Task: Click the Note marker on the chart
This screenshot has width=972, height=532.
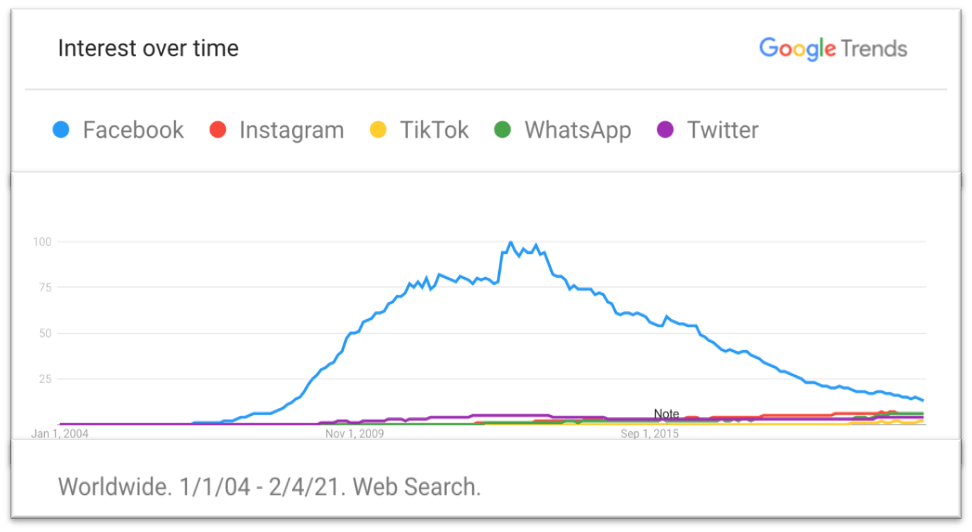Action: tap(666, 414)
